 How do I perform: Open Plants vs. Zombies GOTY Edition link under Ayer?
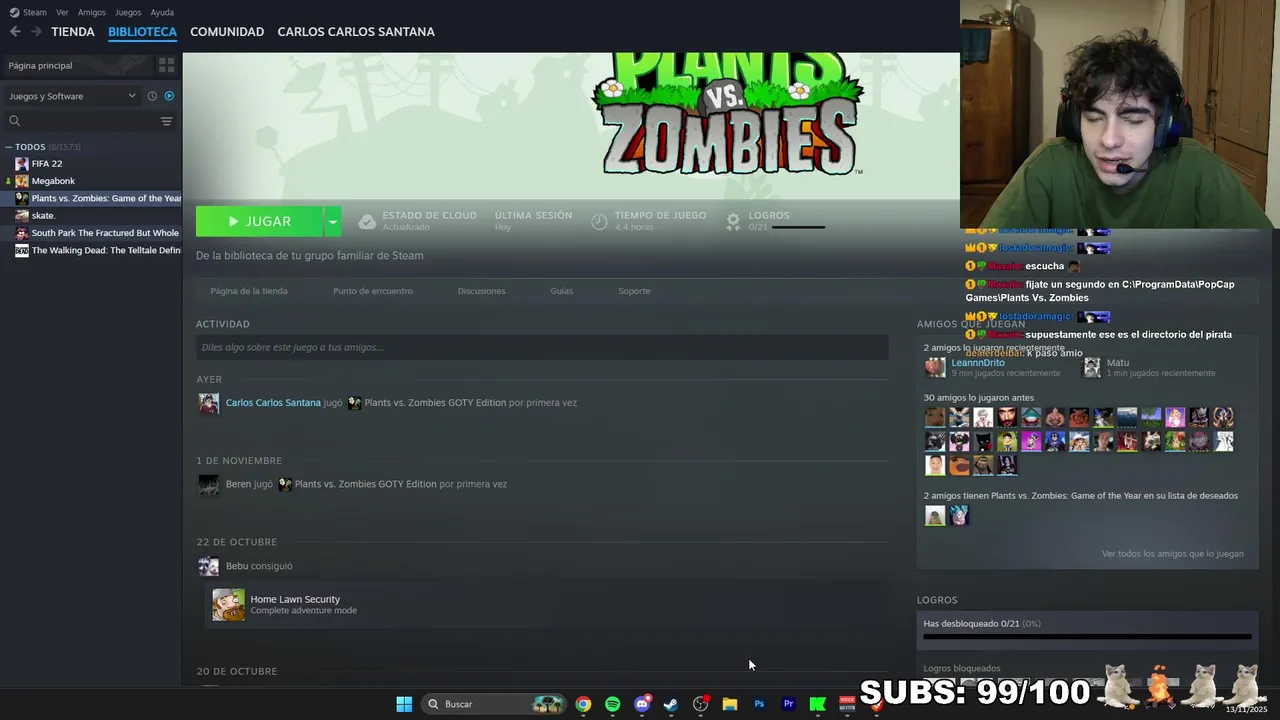click(435, 403)
